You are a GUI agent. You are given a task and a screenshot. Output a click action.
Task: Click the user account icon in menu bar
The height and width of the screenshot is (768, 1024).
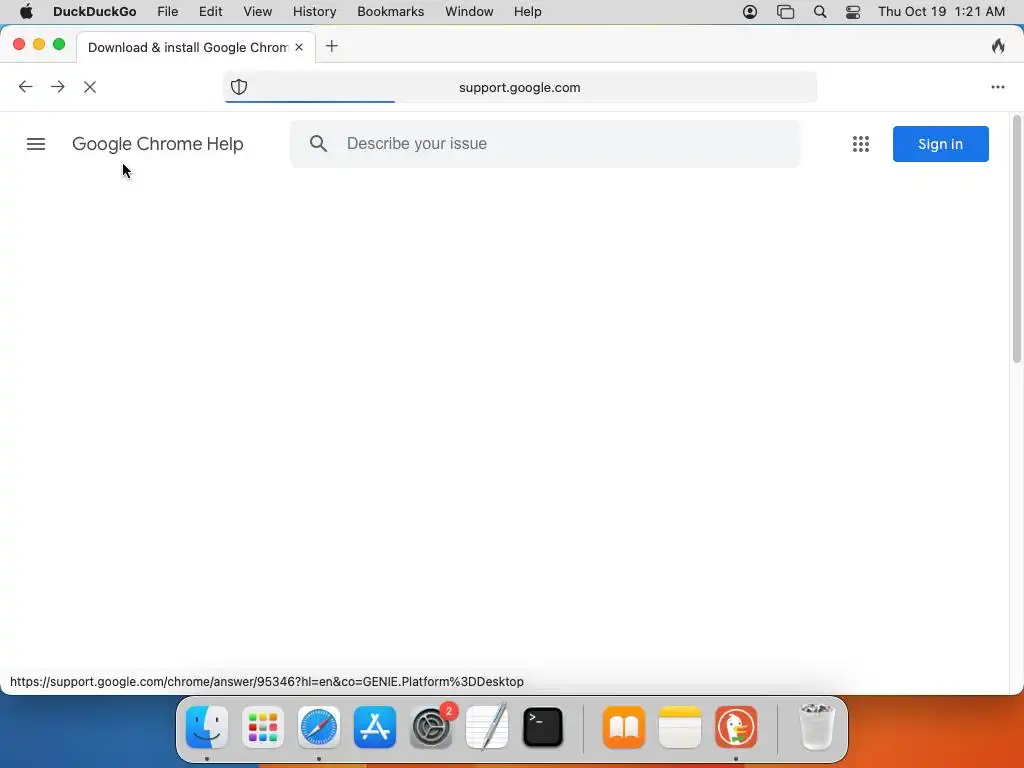(x=750, y=12)
